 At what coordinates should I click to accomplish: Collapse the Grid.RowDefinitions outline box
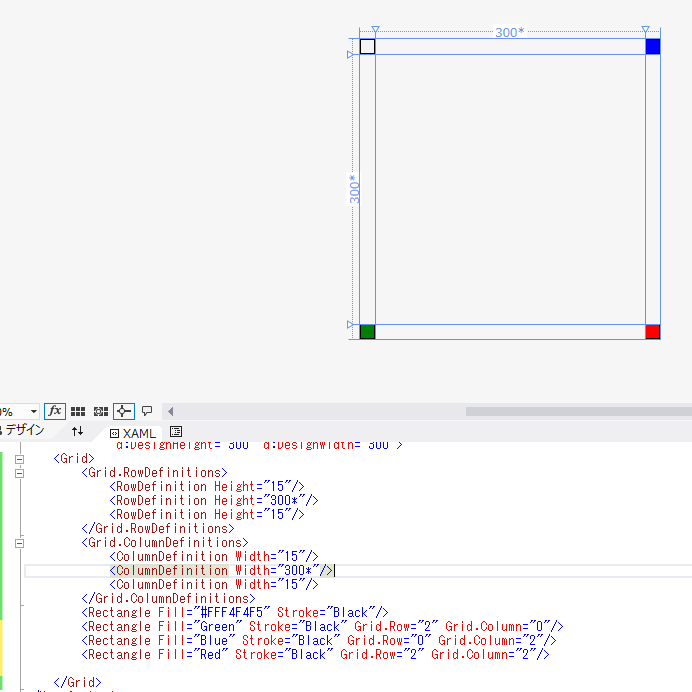click(19, 474)
